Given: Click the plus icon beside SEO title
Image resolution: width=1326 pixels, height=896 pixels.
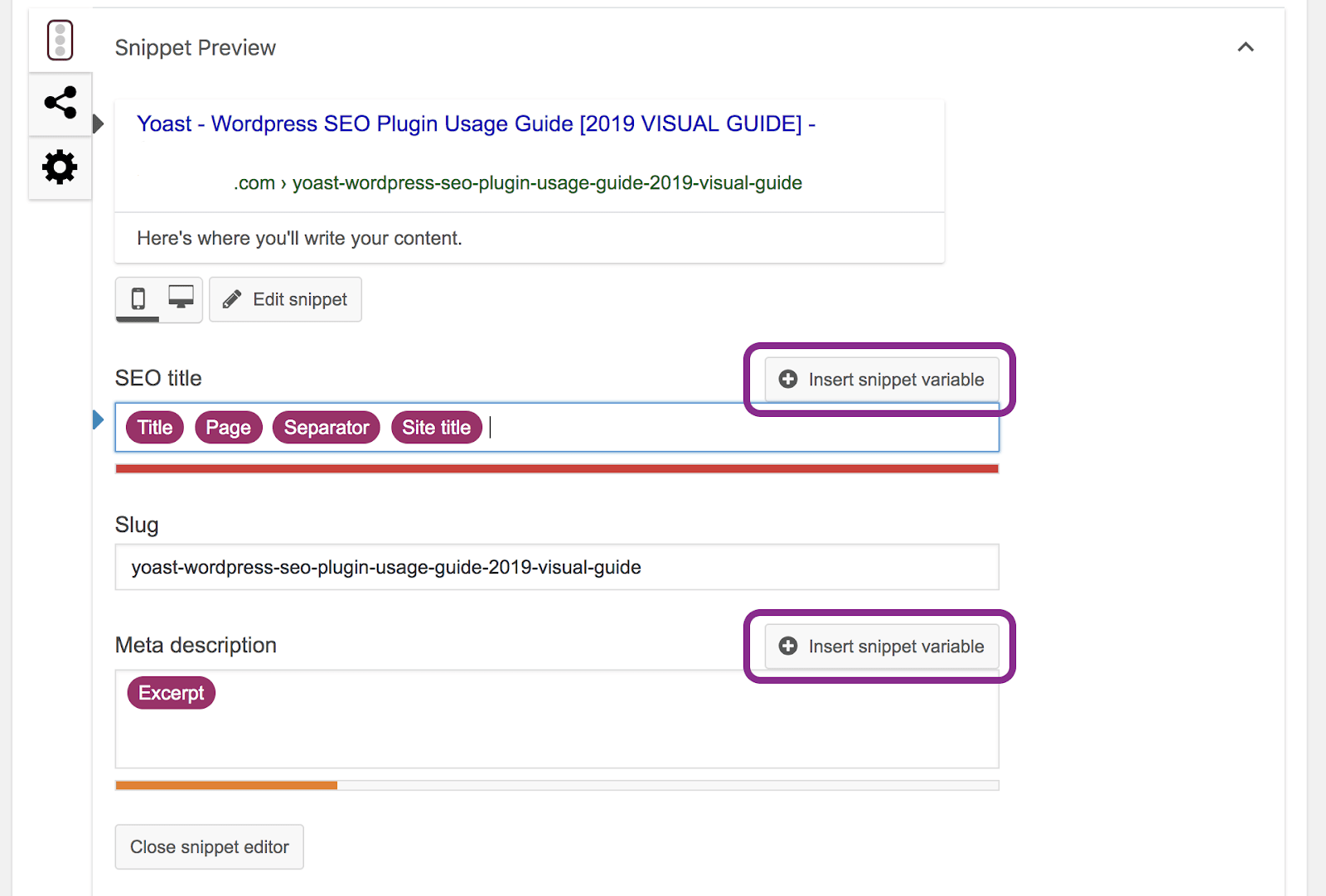Looking at the screenshot, I should coord(788,380).
